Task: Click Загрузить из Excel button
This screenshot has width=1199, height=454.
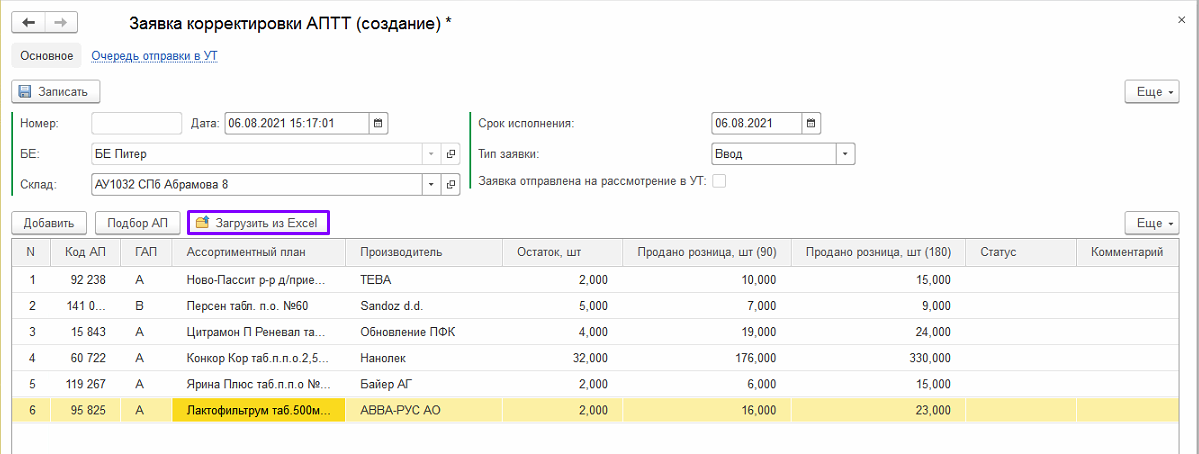Action: [x=258, y=222]
